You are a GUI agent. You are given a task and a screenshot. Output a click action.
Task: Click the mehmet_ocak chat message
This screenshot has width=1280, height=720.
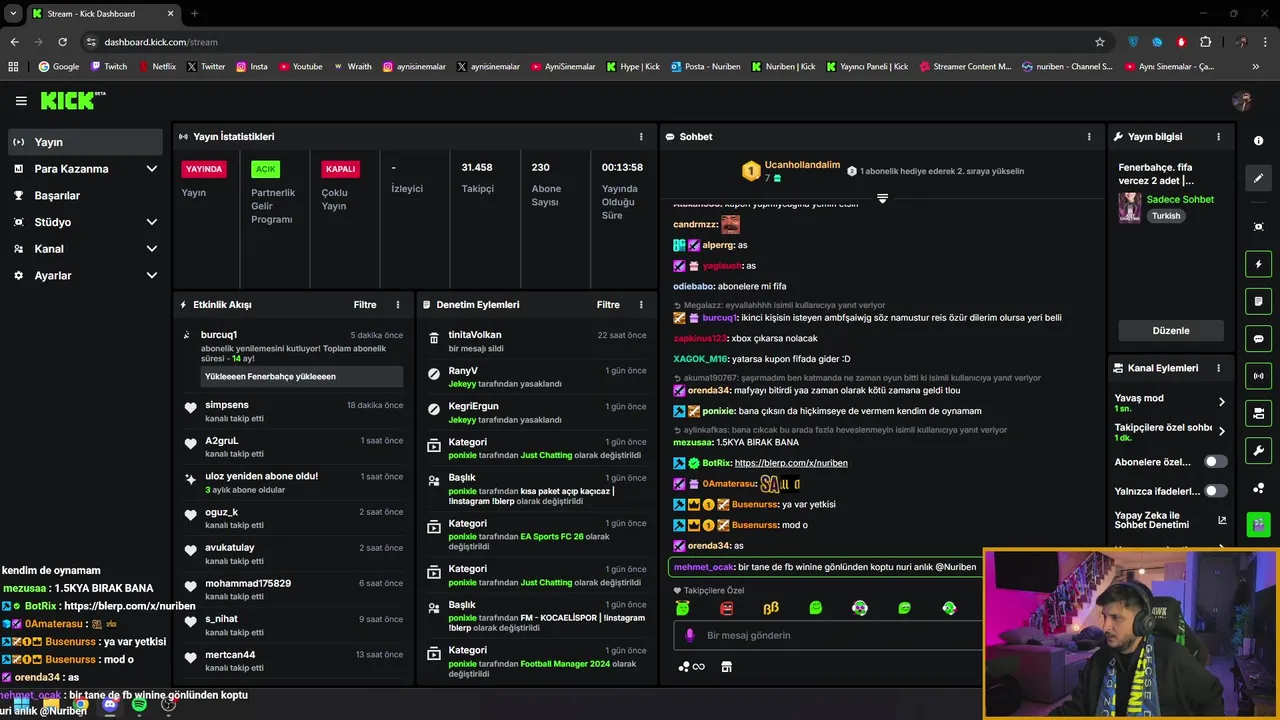pyautogui.click(x=826, y=567)
